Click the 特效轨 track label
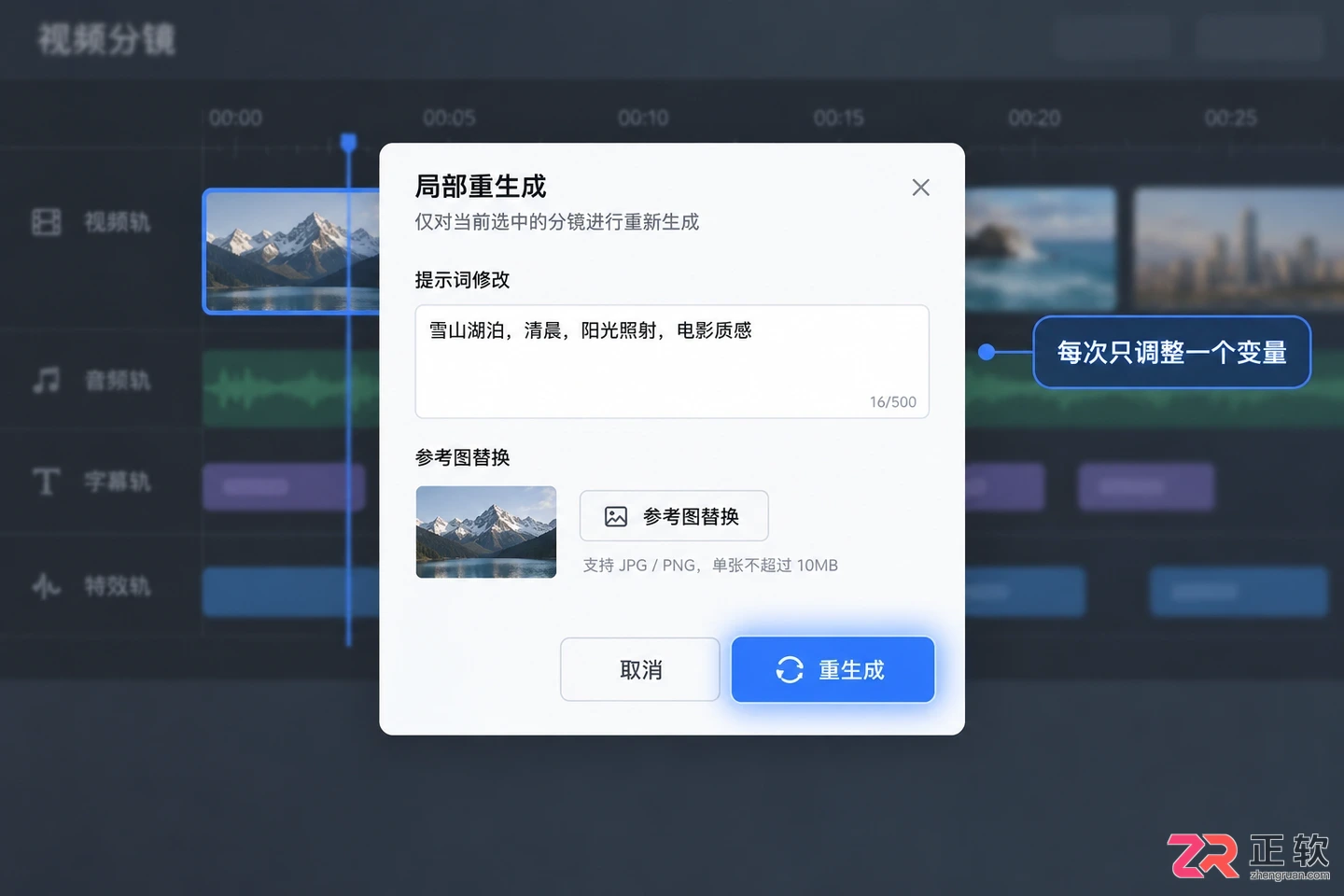This screenshot has width=1344, height=896. (x=118, y=586)
